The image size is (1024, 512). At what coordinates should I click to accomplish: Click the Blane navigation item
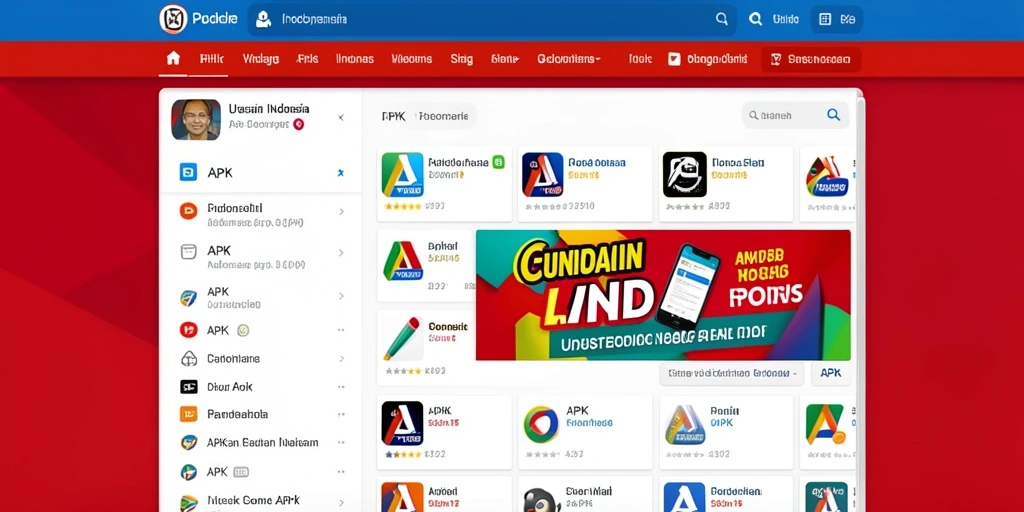pyautogui.click(x=504, y=59)
